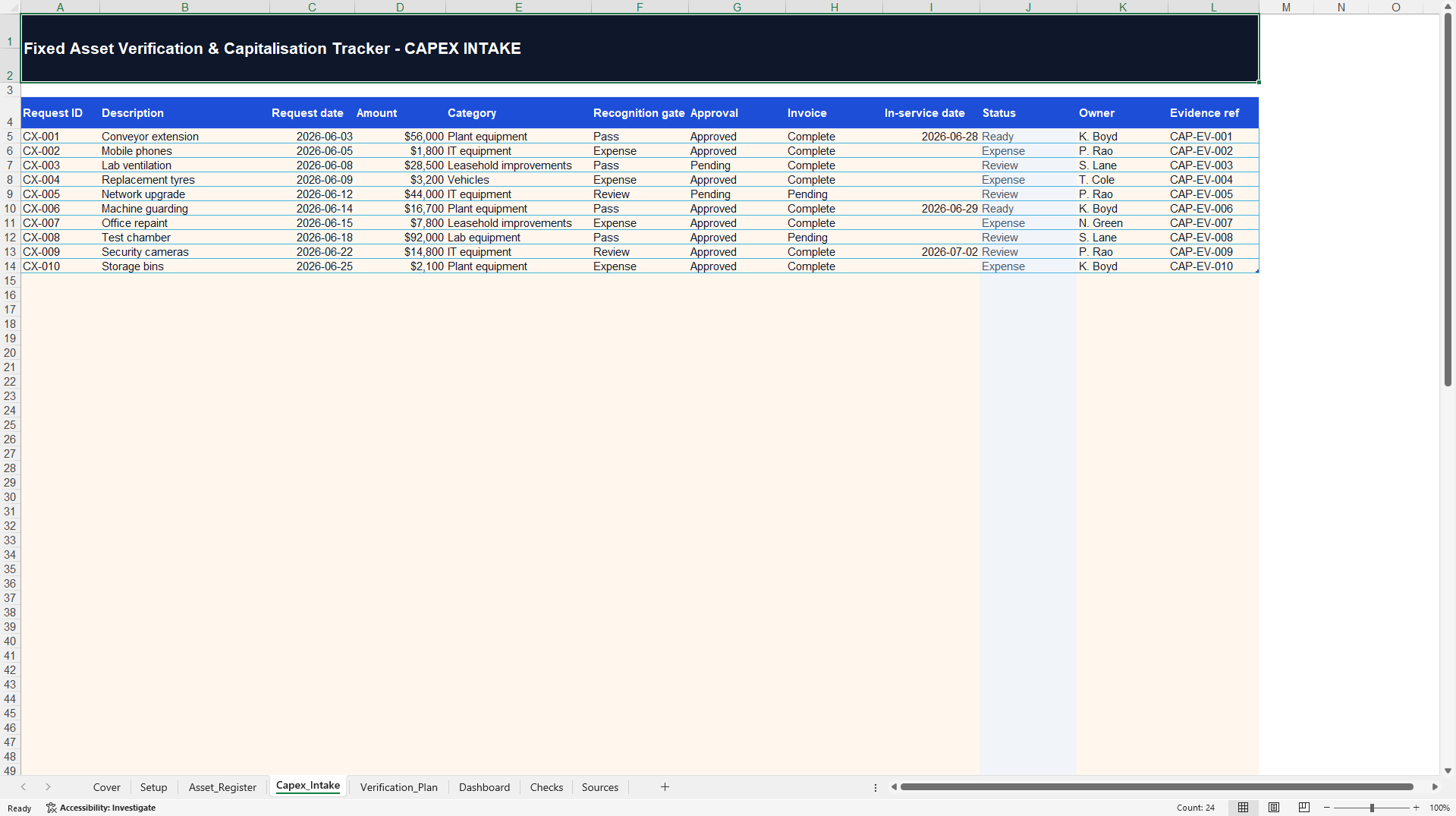Select row 20 header

pos(10,353)
